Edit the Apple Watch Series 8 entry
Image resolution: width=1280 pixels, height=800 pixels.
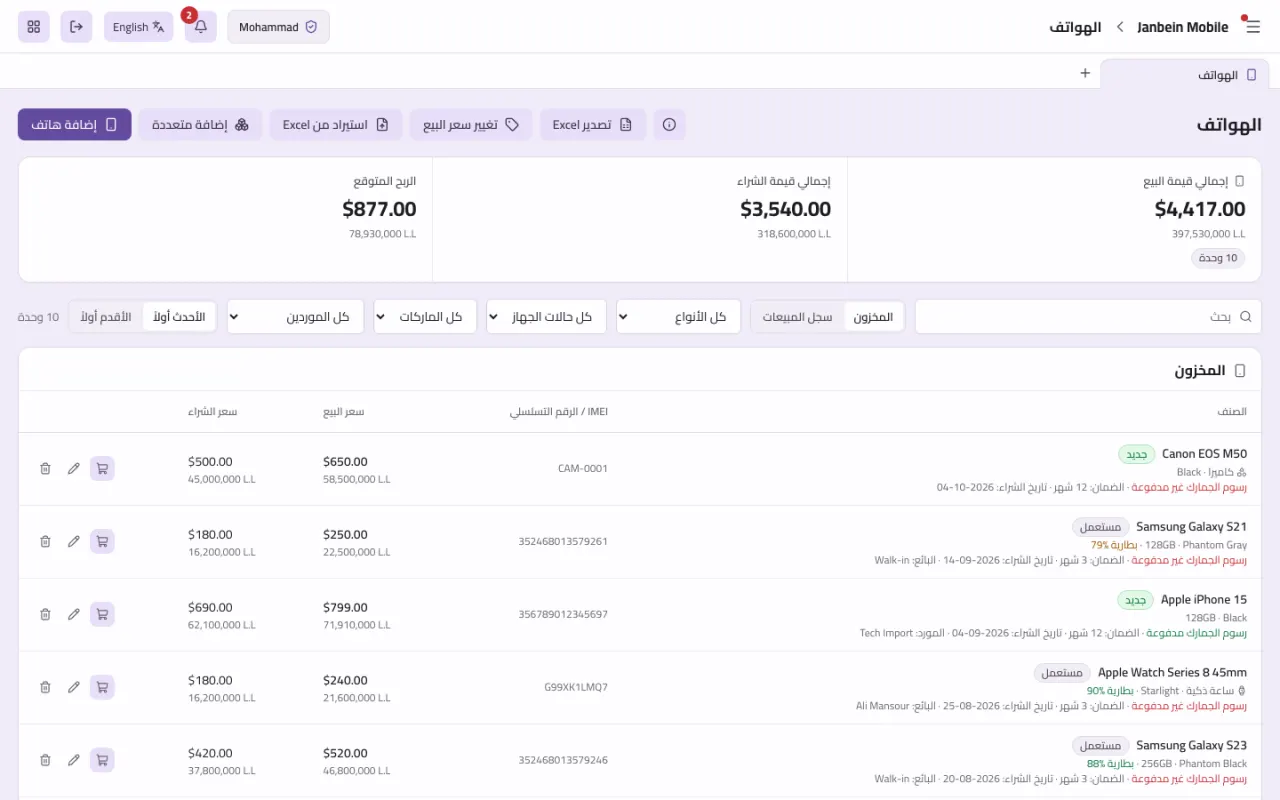click(x=73, y=687)
